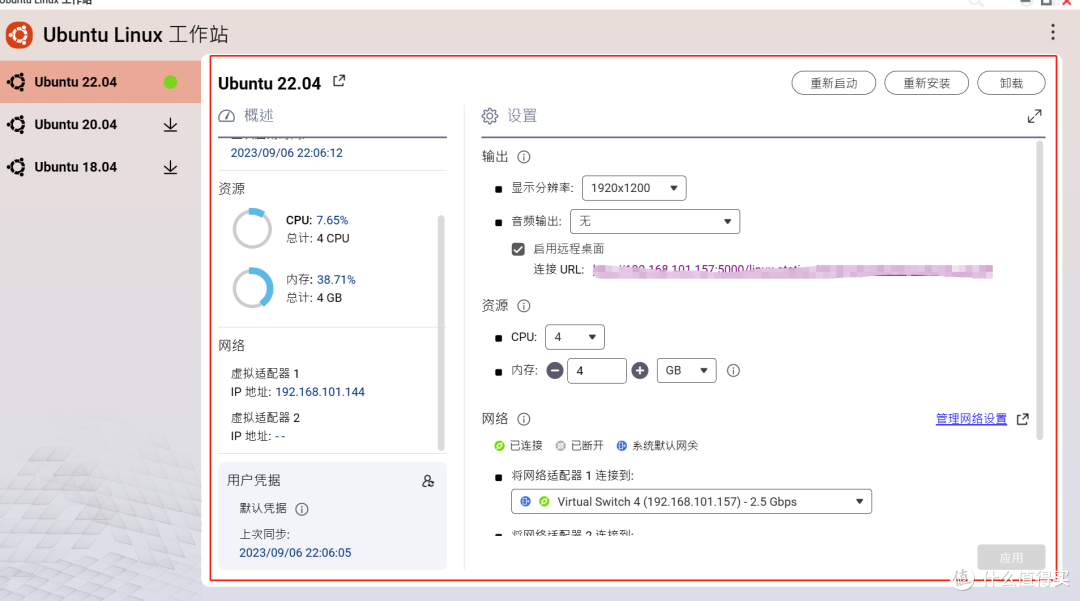
Task: Open the three-dot more options menu
Action: pyautogui.click(x=1052, y=32)
